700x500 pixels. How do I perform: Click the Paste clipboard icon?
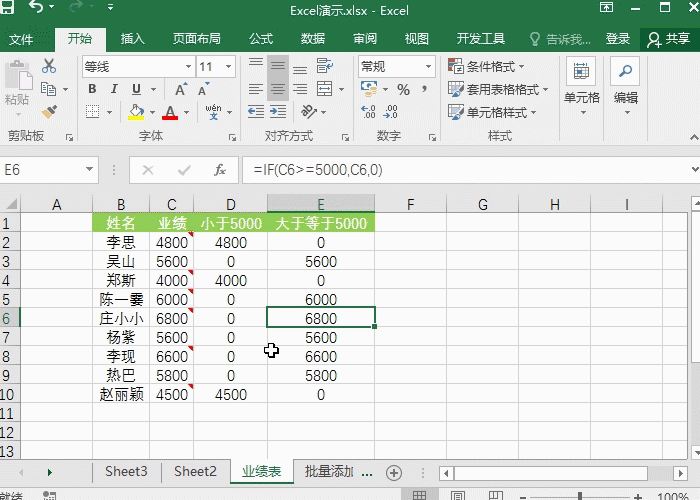pos(18,76)
